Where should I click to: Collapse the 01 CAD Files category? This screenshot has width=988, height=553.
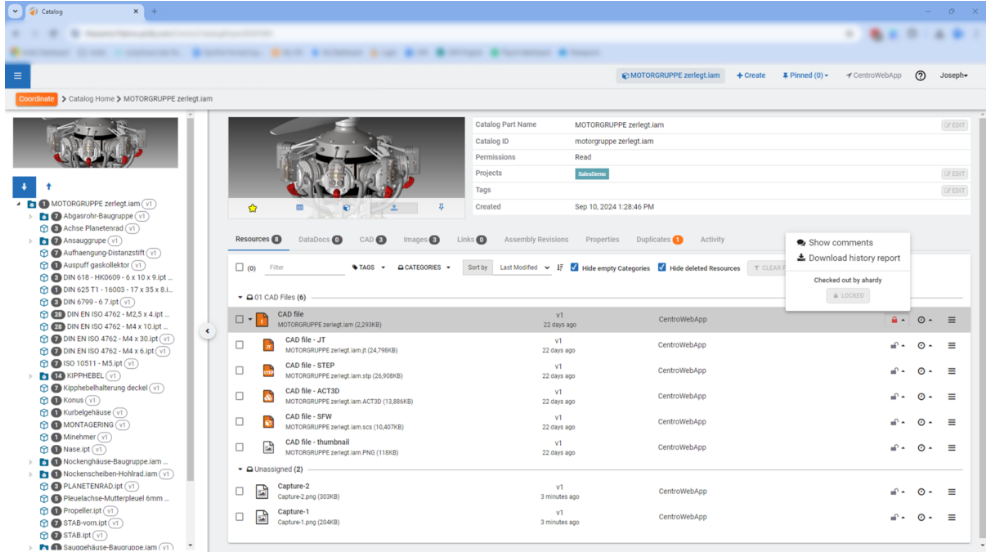pos(240,297)
